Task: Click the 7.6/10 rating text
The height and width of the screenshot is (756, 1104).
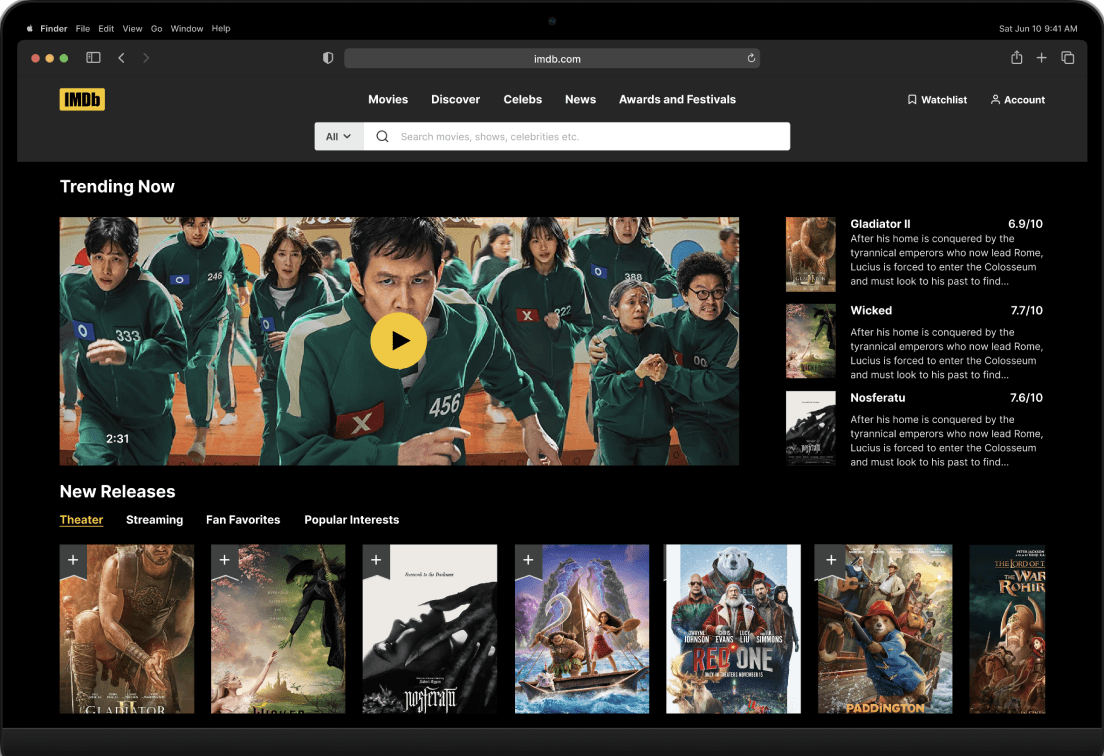Action: point(1027,398)
